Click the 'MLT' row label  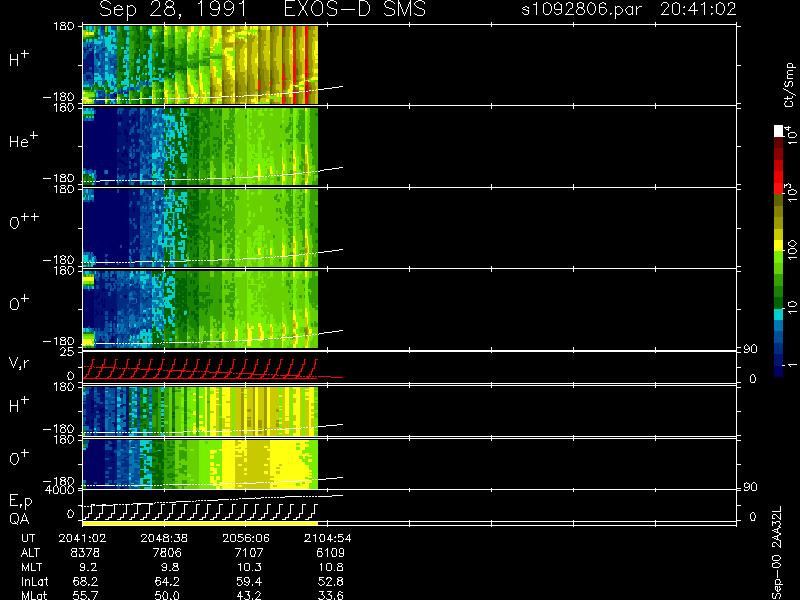click(32, 567)
